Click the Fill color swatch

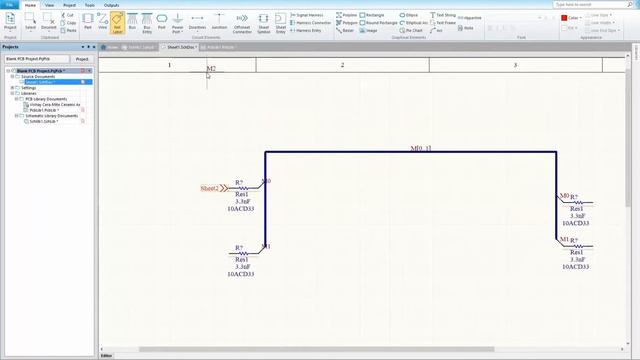click(564, 28)
